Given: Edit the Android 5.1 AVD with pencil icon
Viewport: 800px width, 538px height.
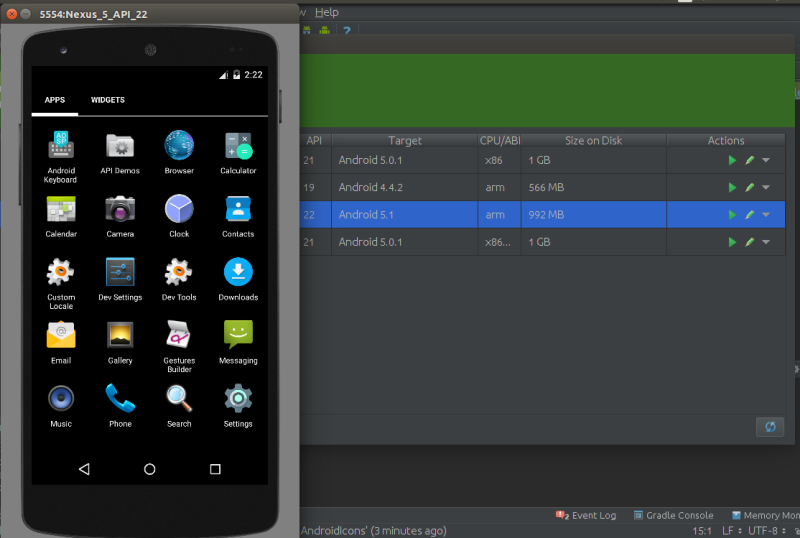Looking at the screenshot, I should click(x=749, y=215).
